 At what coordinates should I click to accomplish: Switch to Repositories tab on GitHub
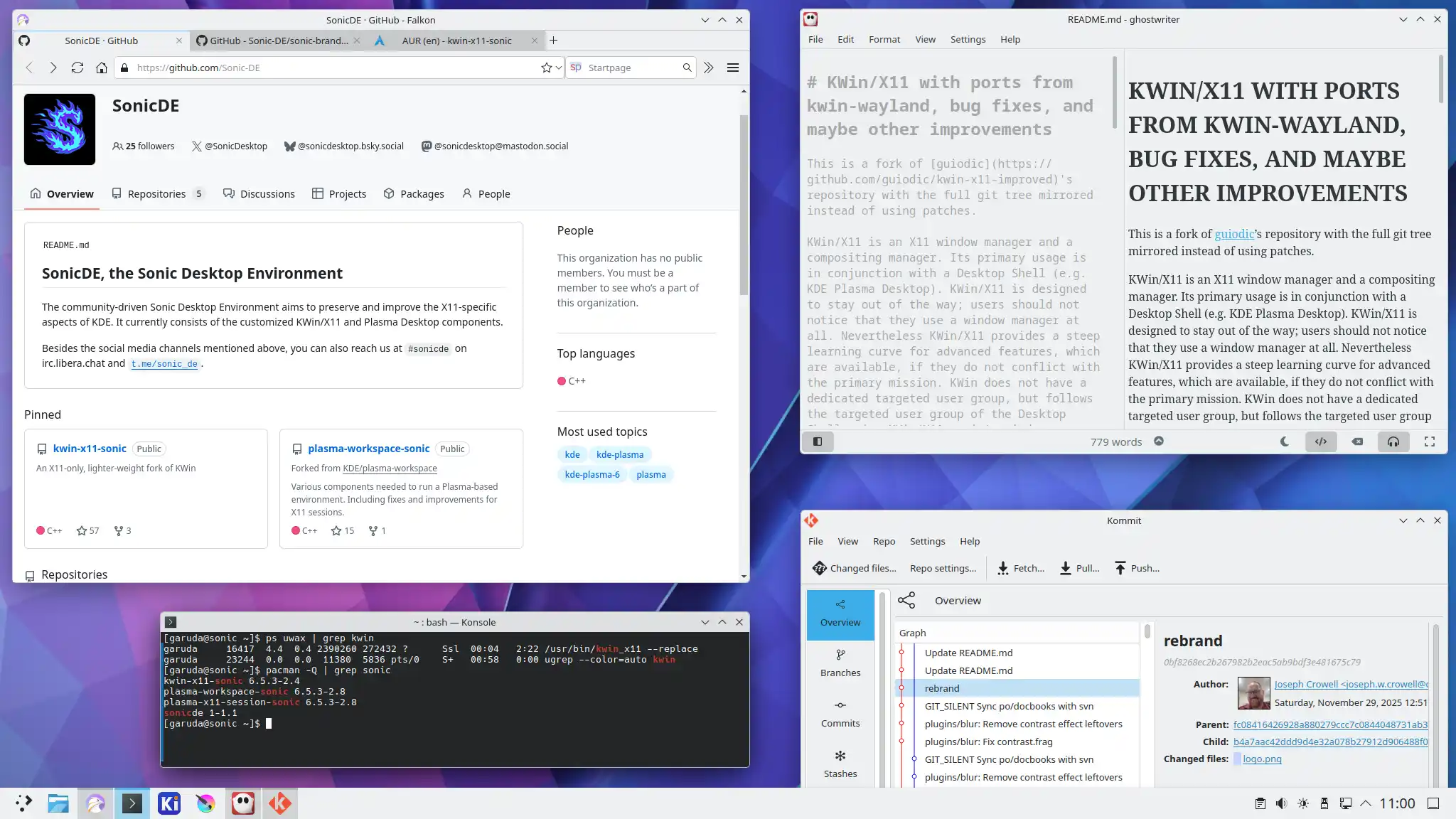point(156,194)
